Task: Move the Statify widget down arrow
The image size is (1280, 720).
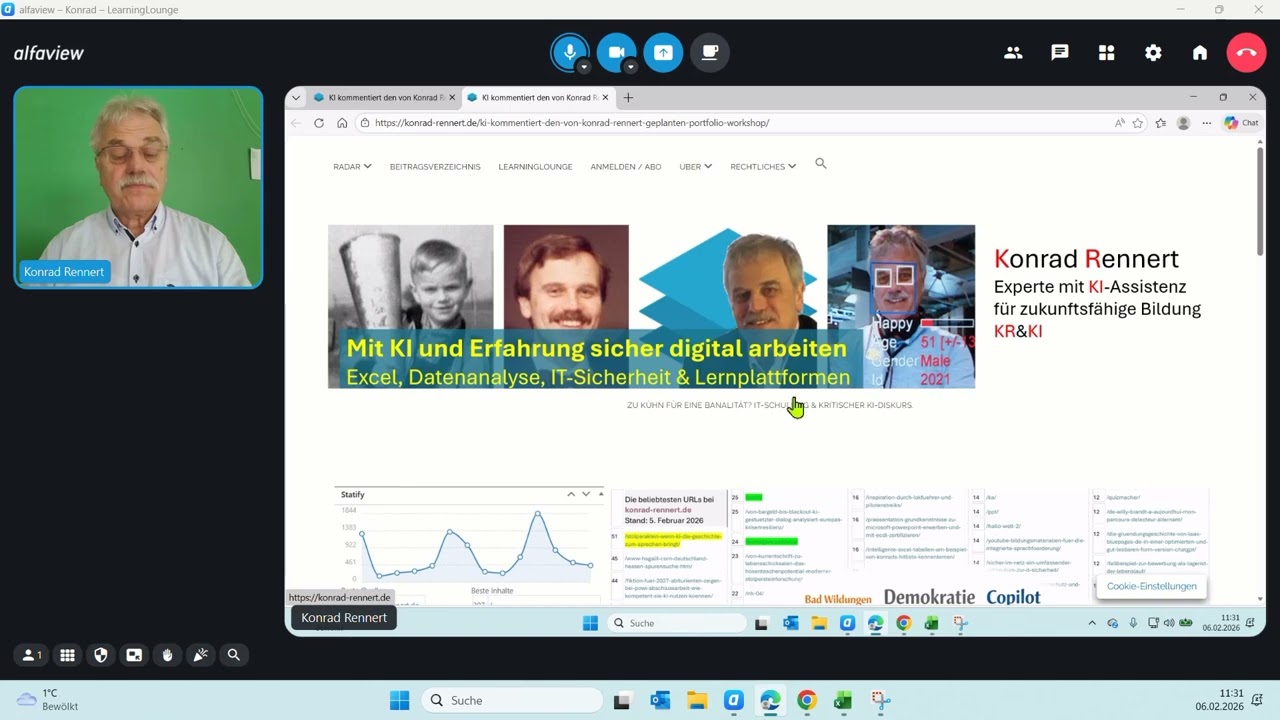Action: [x=586, y=494]
